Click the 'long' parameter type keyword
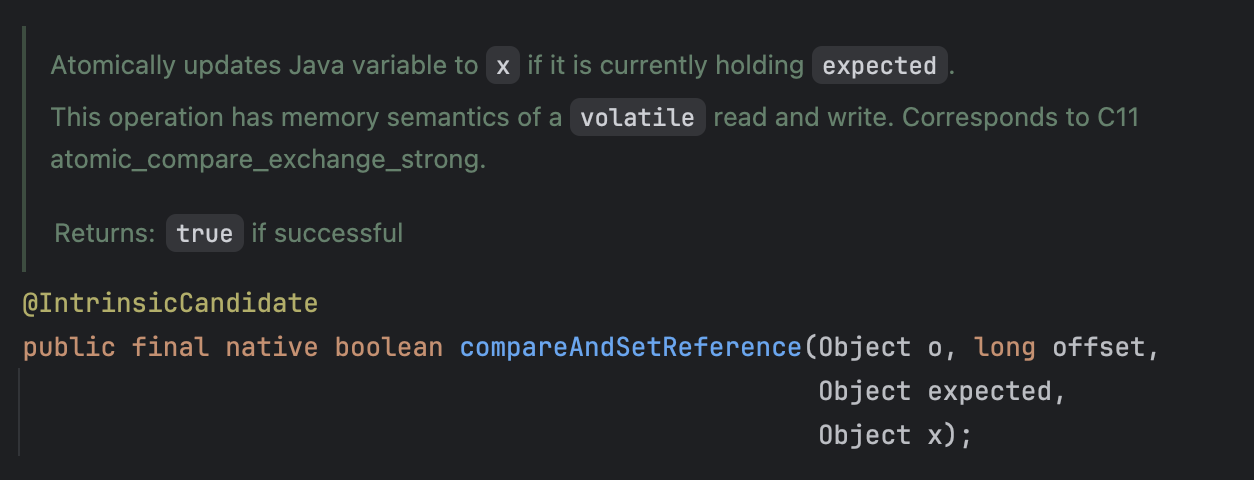This screenshot has height=480, width=1254. (x=1005, y=348)
